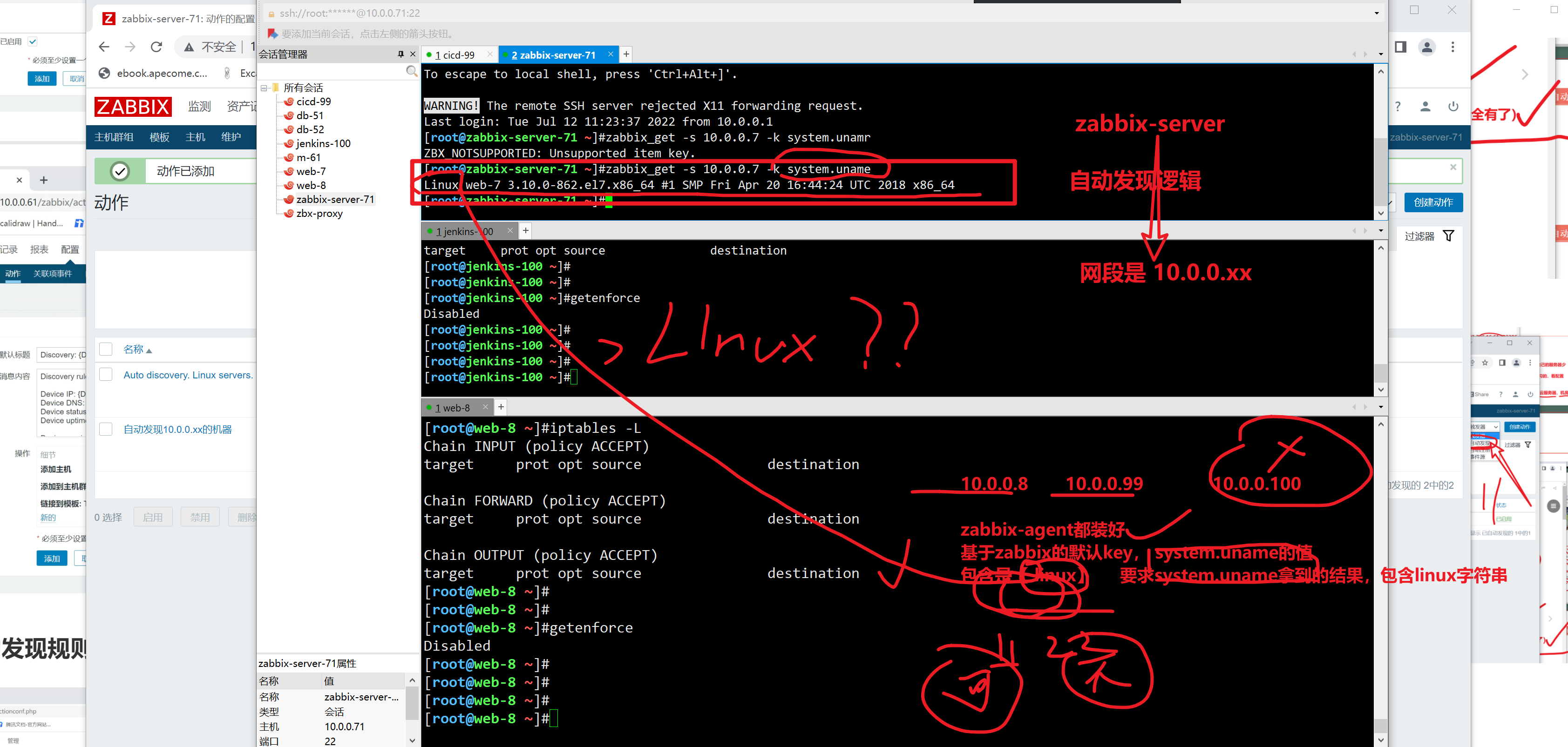This screenshot has width=1568, height=747.
Task: Click the 创建动作 button
Action: click(x=1433, y=202)
